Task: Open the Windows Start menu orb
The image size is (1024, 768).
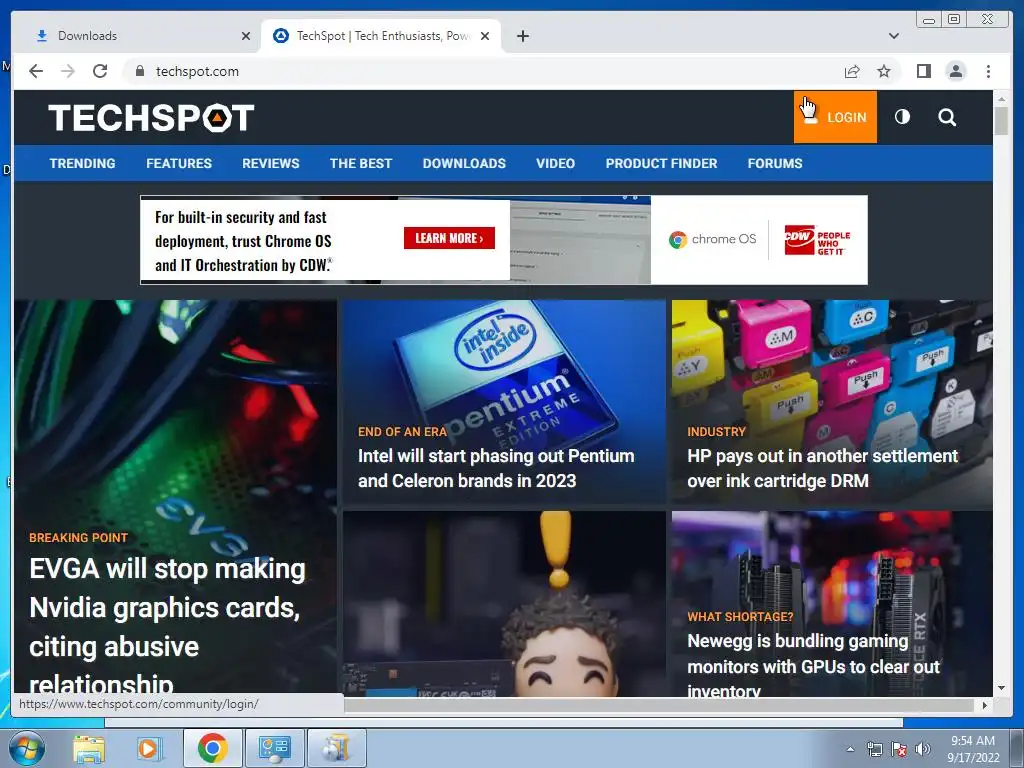Action: click(x=26, y=748)
